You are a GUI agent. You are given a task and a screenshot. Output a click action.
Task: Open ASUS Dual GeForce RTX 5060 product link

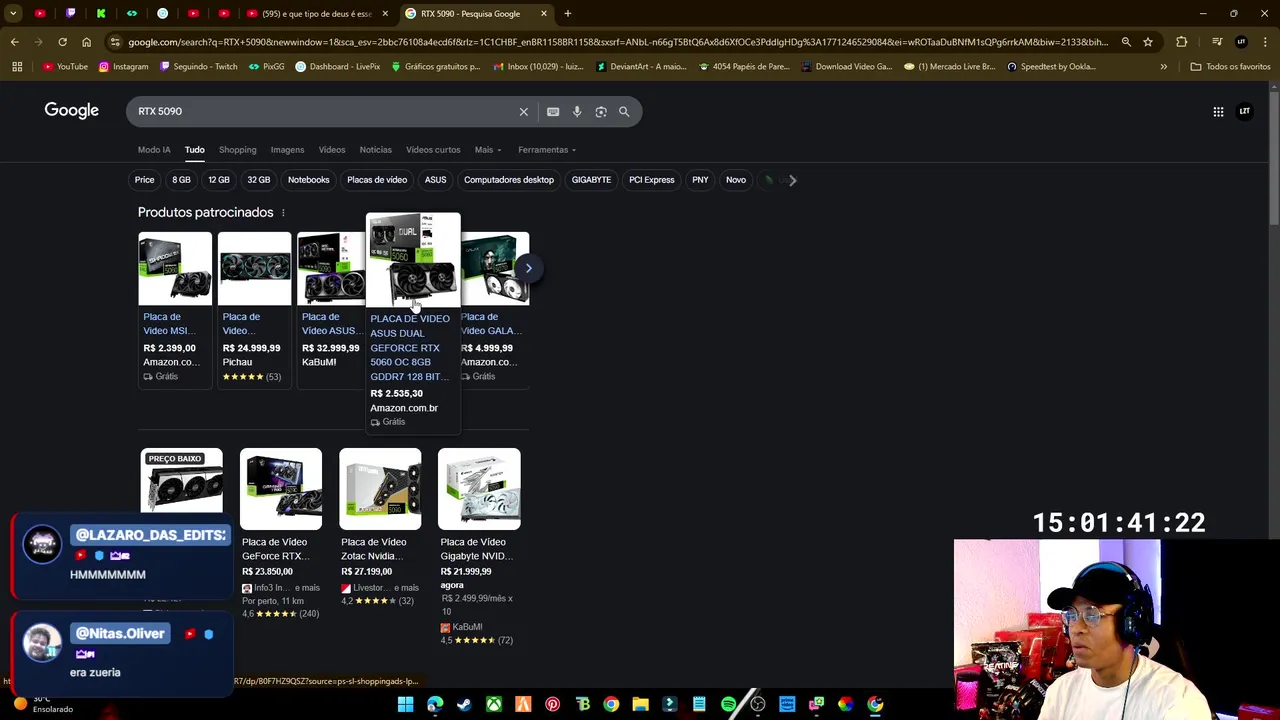click(x=409, y=347)
